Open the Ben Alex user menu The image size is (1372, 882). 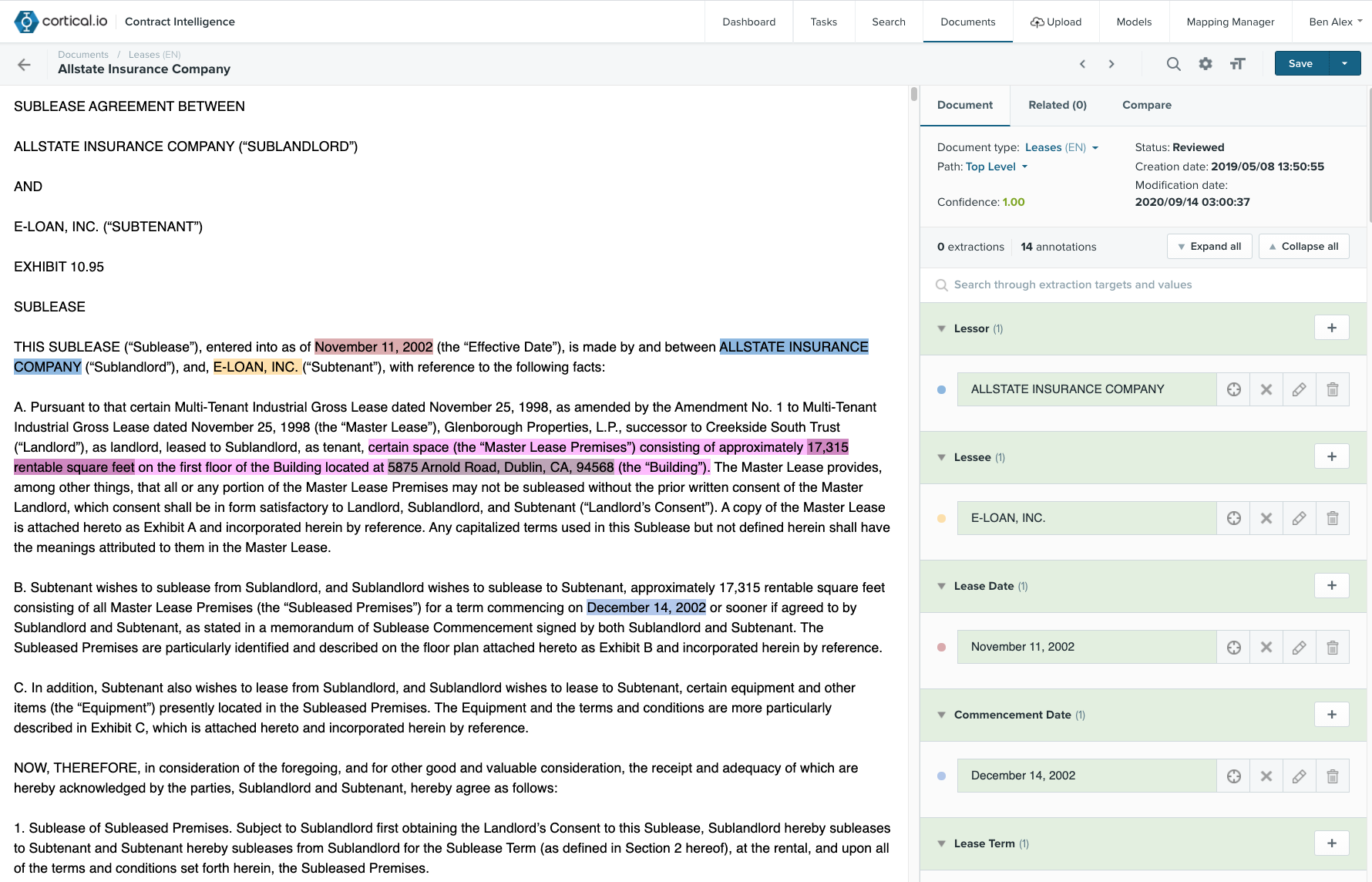tap(1336, 22)
